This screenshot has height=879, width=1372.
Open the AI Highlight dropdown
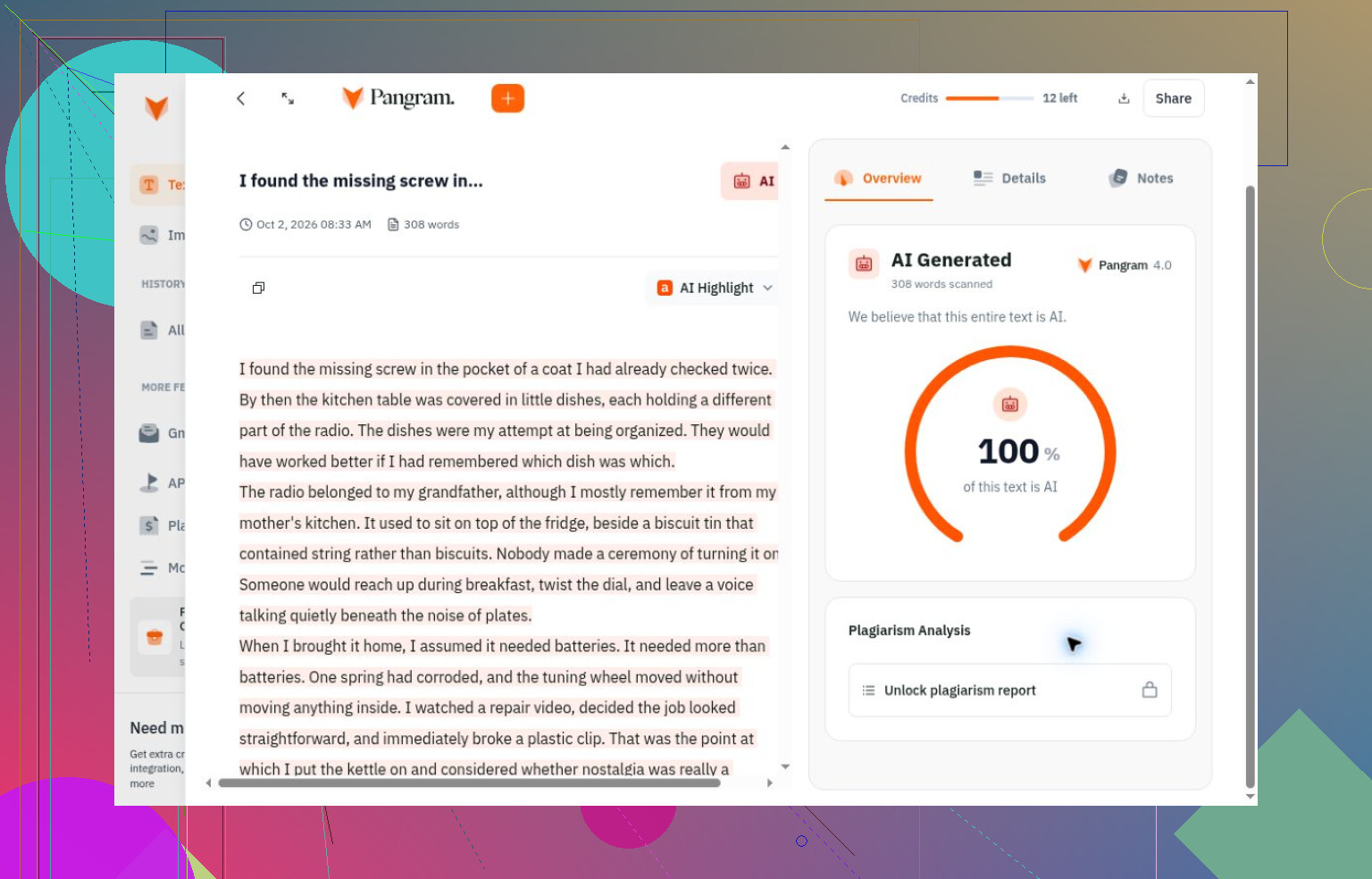pyautogui.click(x=713, y=288)
